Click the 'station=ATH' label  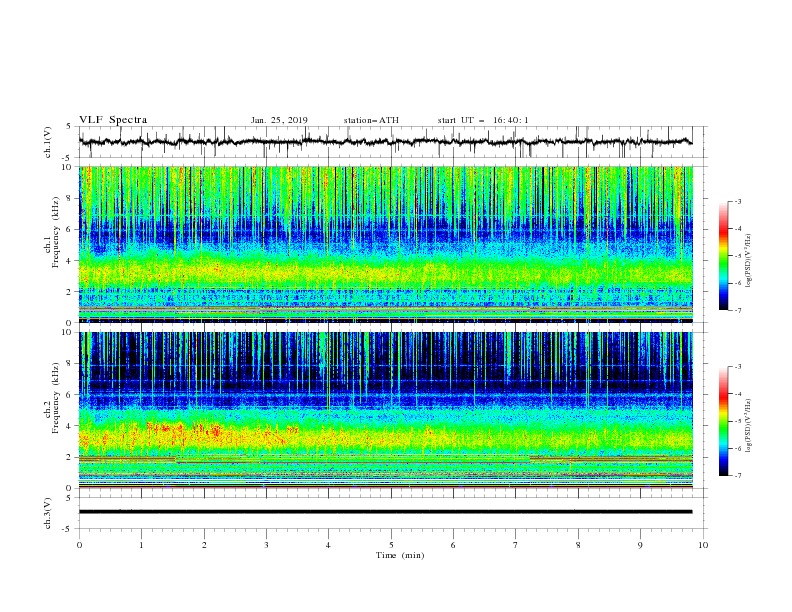(371, 120)
